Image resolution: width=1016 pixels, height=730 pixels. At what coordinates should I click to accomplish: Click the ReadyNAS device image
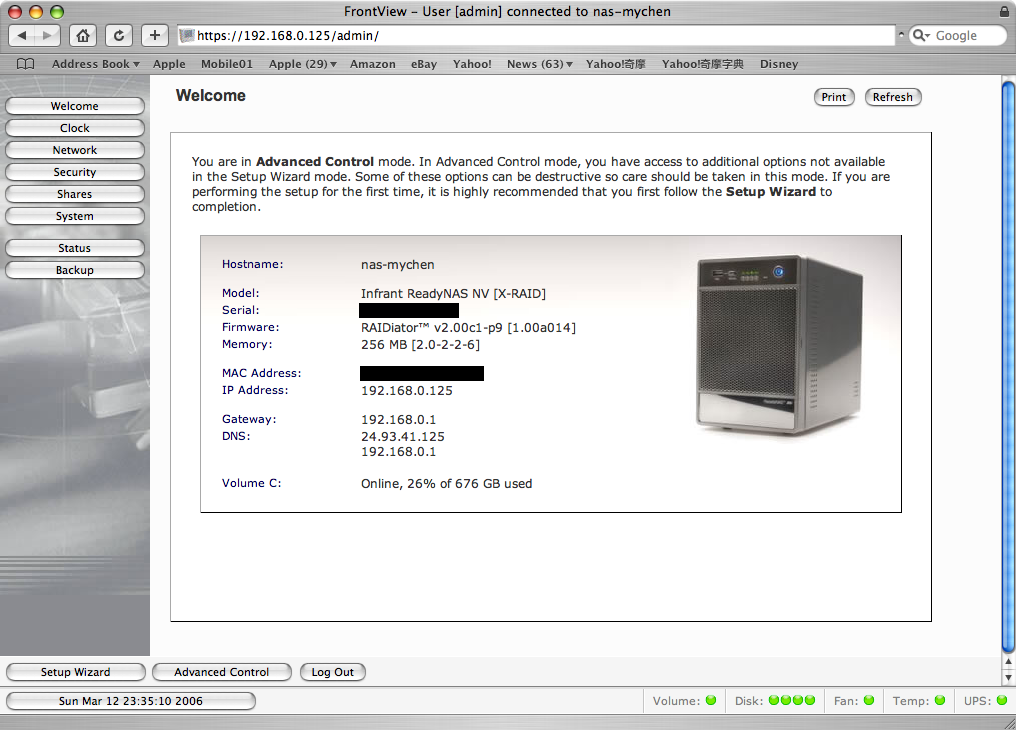[779, 344]
